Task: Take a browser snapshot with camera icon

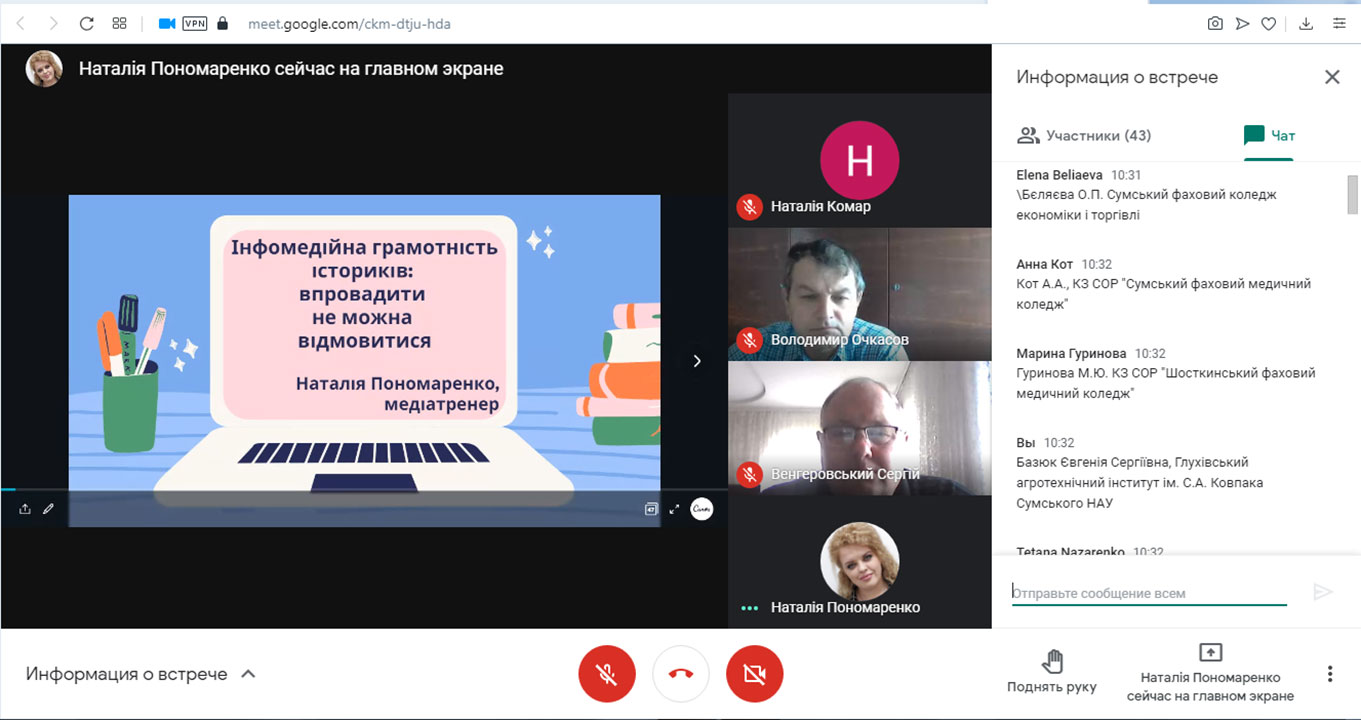Action: coord(1215,24)
